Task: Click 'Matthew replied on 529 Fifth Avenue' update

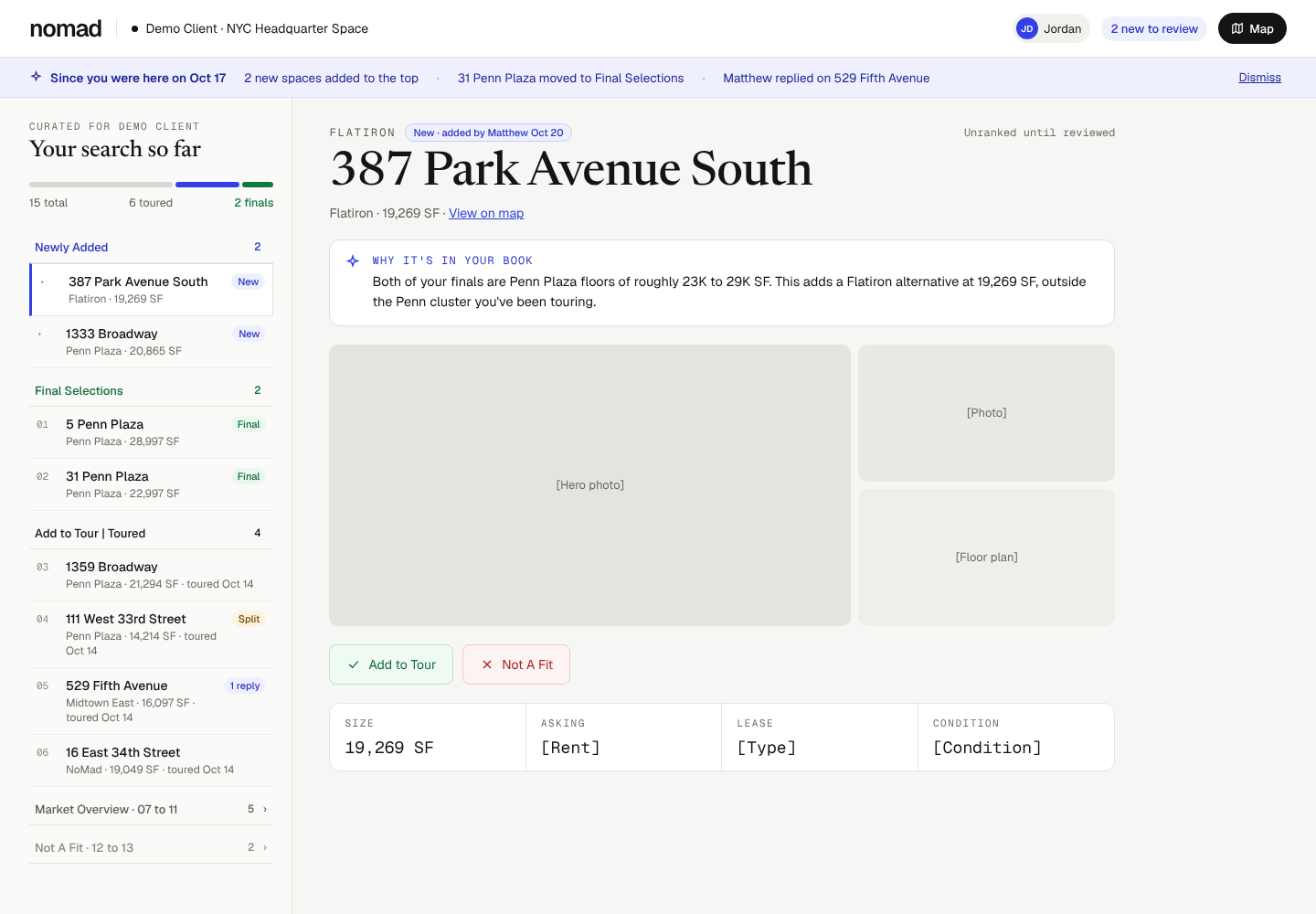Action: click(826, 78)
